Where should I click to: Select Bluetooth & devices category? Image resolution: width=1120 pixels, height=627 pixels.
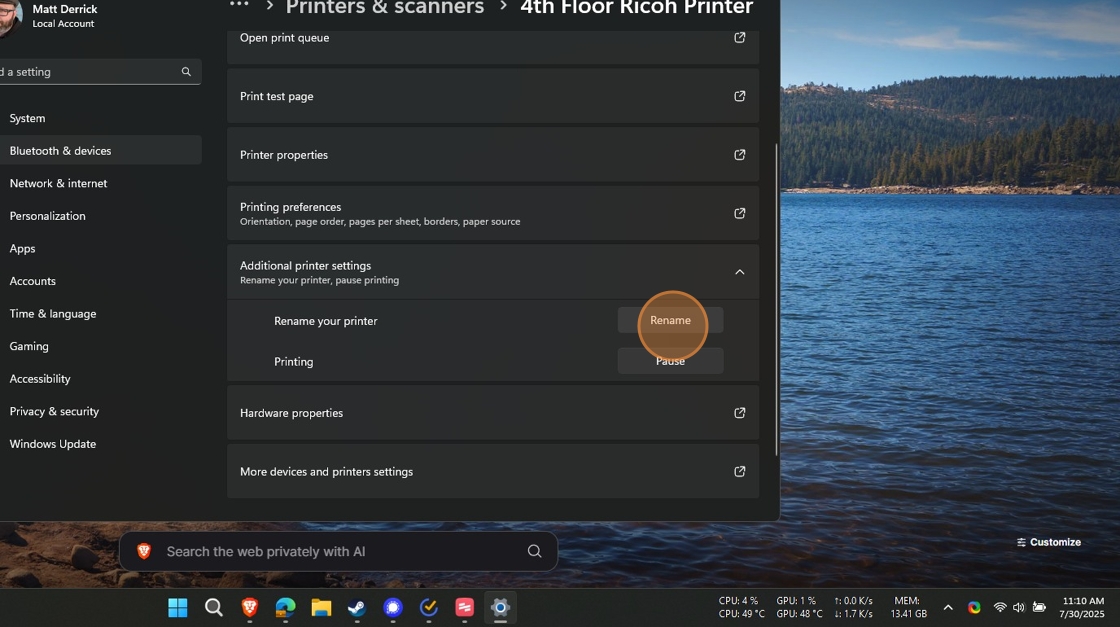[101, 151]
